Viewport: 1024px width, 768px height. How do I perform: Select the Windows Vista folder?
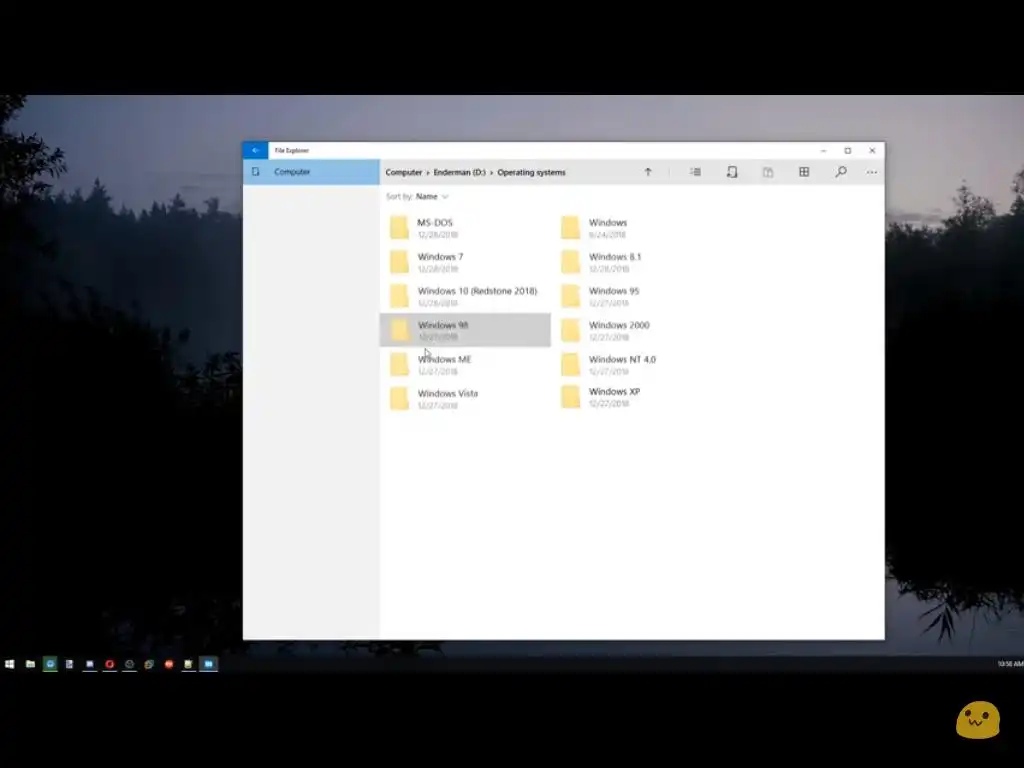[465, 398]
